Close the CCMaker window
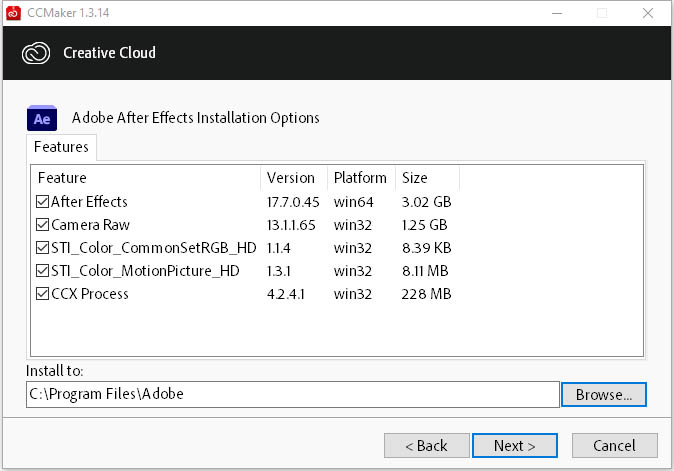The height and width of the screenshot is (471, 674). coord(649,12)
